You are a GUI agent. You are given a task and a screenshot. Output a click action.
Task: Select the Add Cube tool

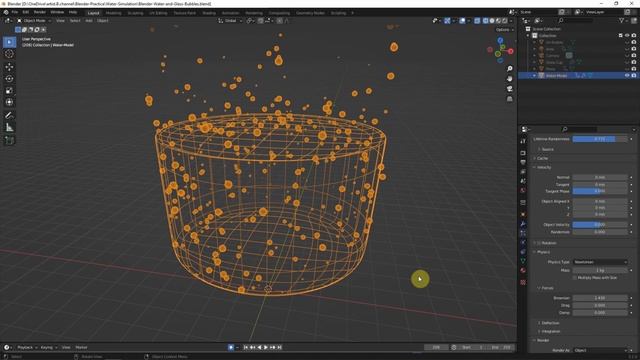pyautogui.click(x=9, y=140)
